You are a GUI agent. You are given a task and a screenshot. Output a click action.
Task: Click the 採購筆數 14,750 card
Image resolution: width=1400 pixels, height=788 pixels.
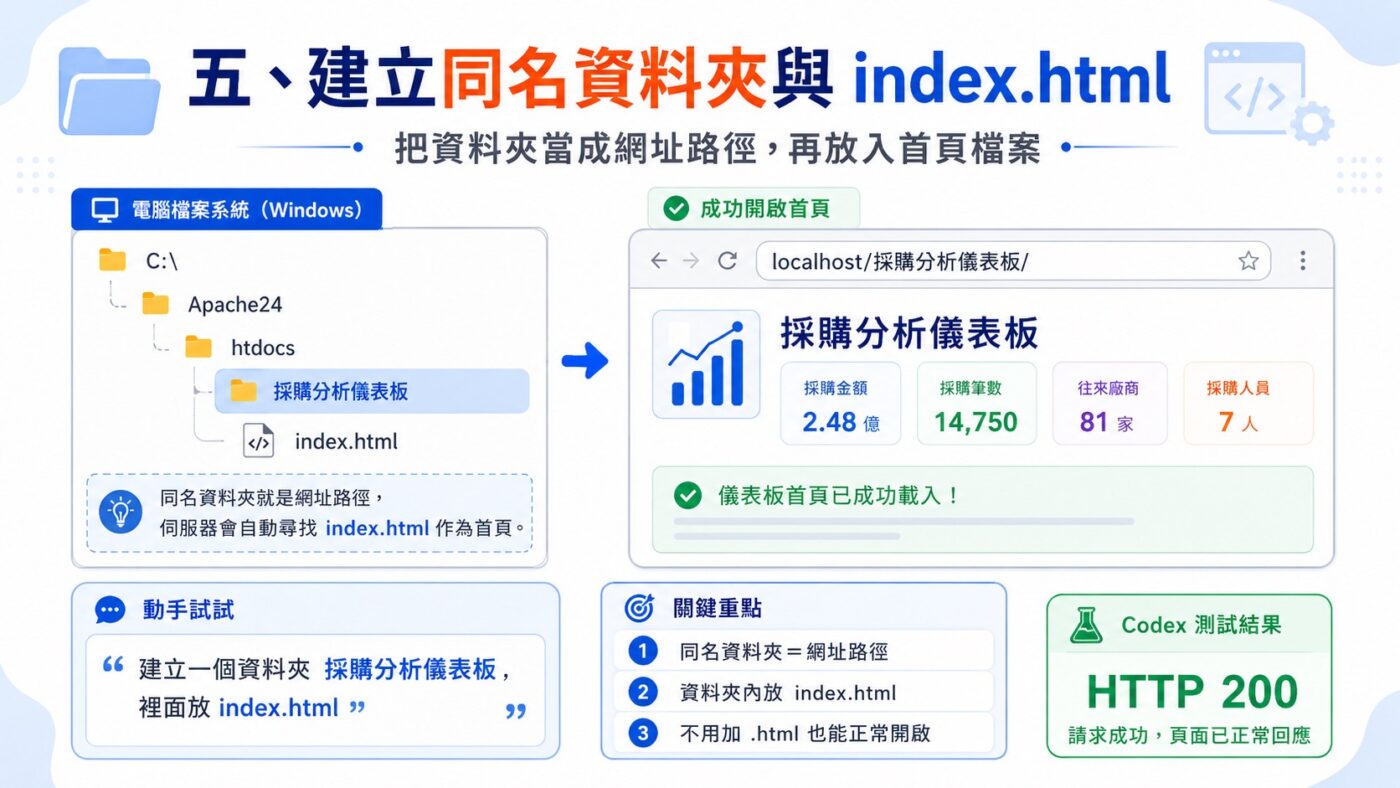pyautogui.click(x=976, y=404)
